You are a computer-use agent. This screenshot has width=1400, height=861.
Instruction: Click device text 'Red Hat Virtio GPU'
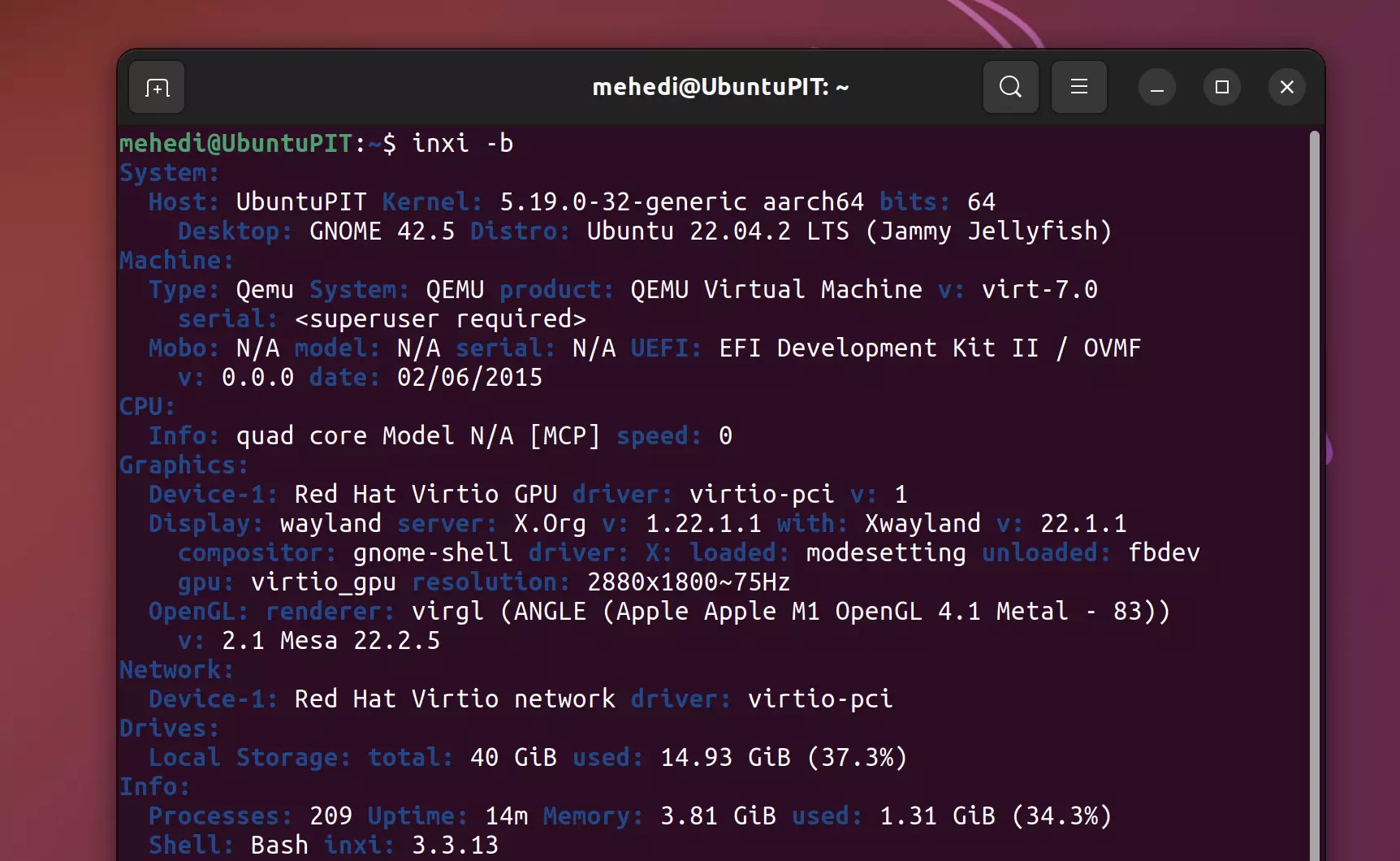pyautogui.click(x=426, y=495)
